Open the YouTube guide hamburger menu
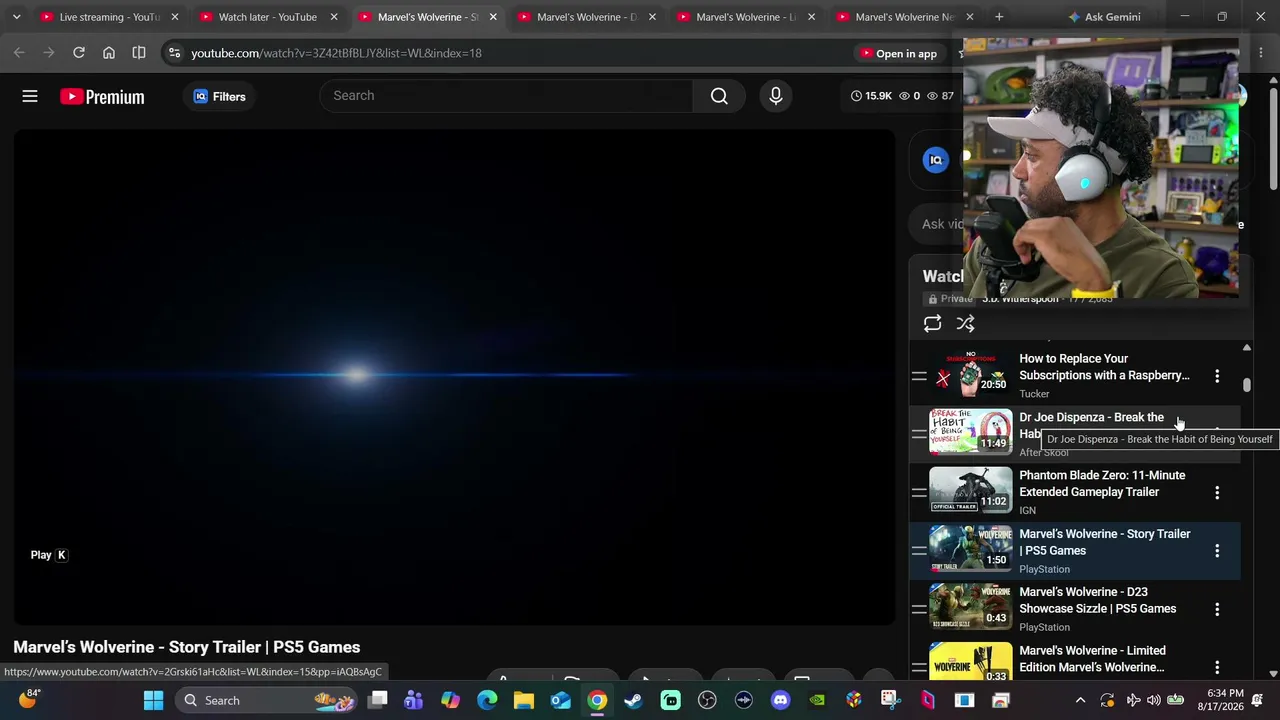This screenshot has width=1280, height=720. tap(30, 96)
